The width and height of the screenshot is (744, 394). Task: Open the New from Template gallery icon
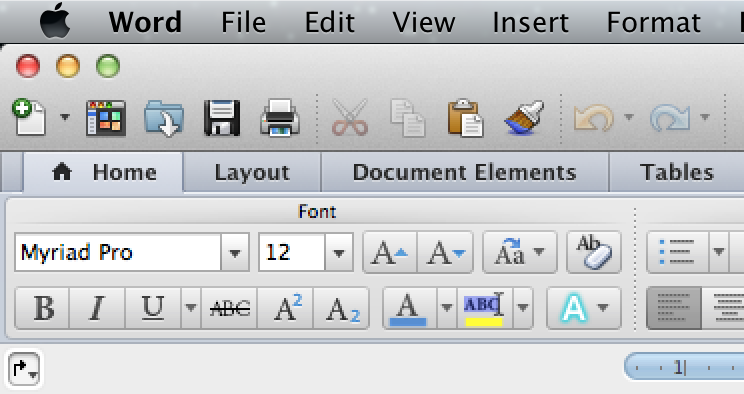click(x=106, y=118)
